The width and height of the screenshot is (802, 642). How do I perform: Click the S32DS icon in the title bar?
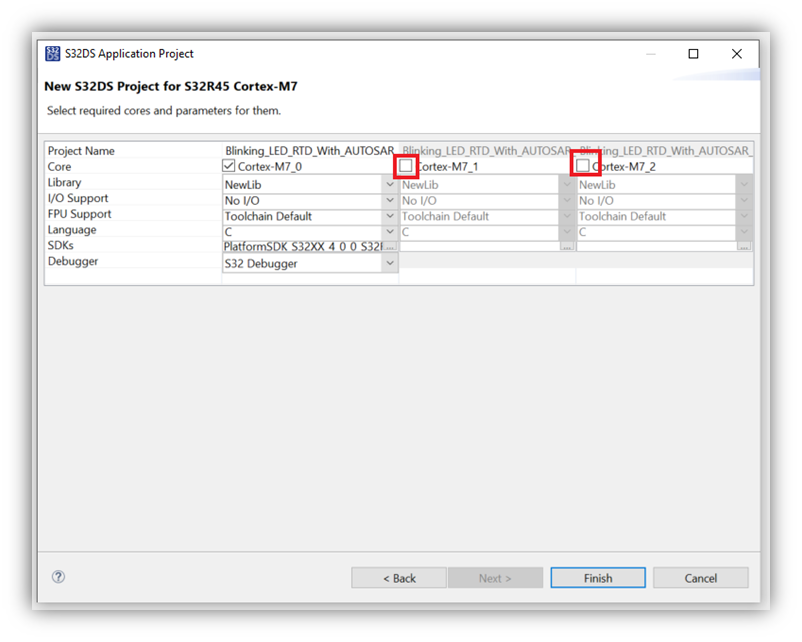tap(52, 54)
